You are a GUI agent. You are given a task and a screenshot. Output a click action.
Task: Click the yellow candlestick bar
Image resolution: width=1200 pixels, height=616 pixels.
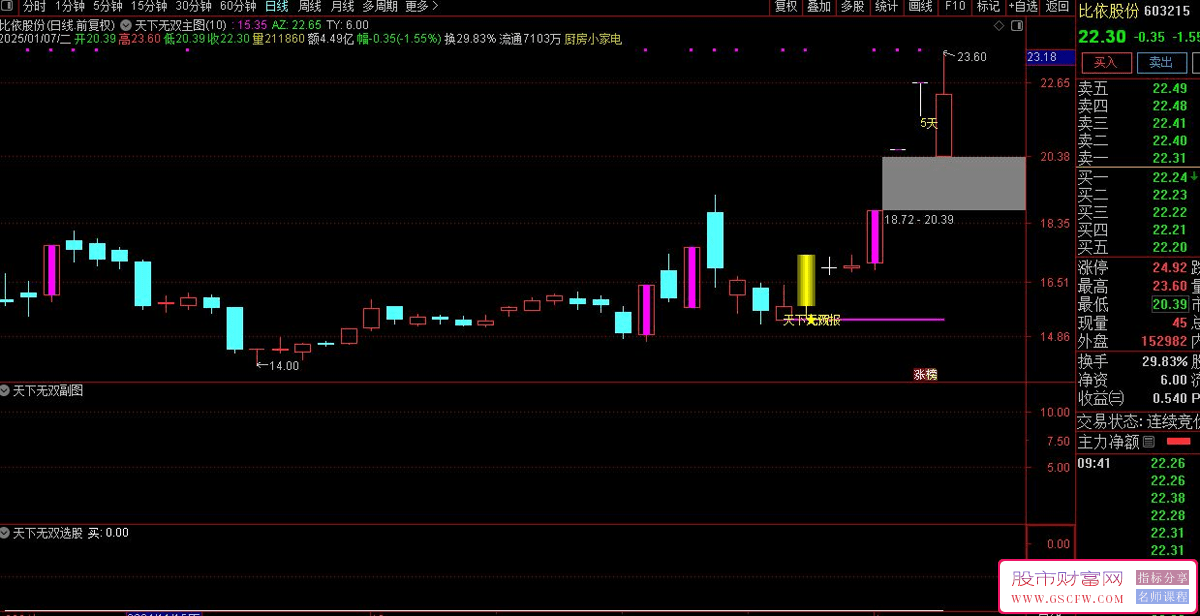coord(806,281)
